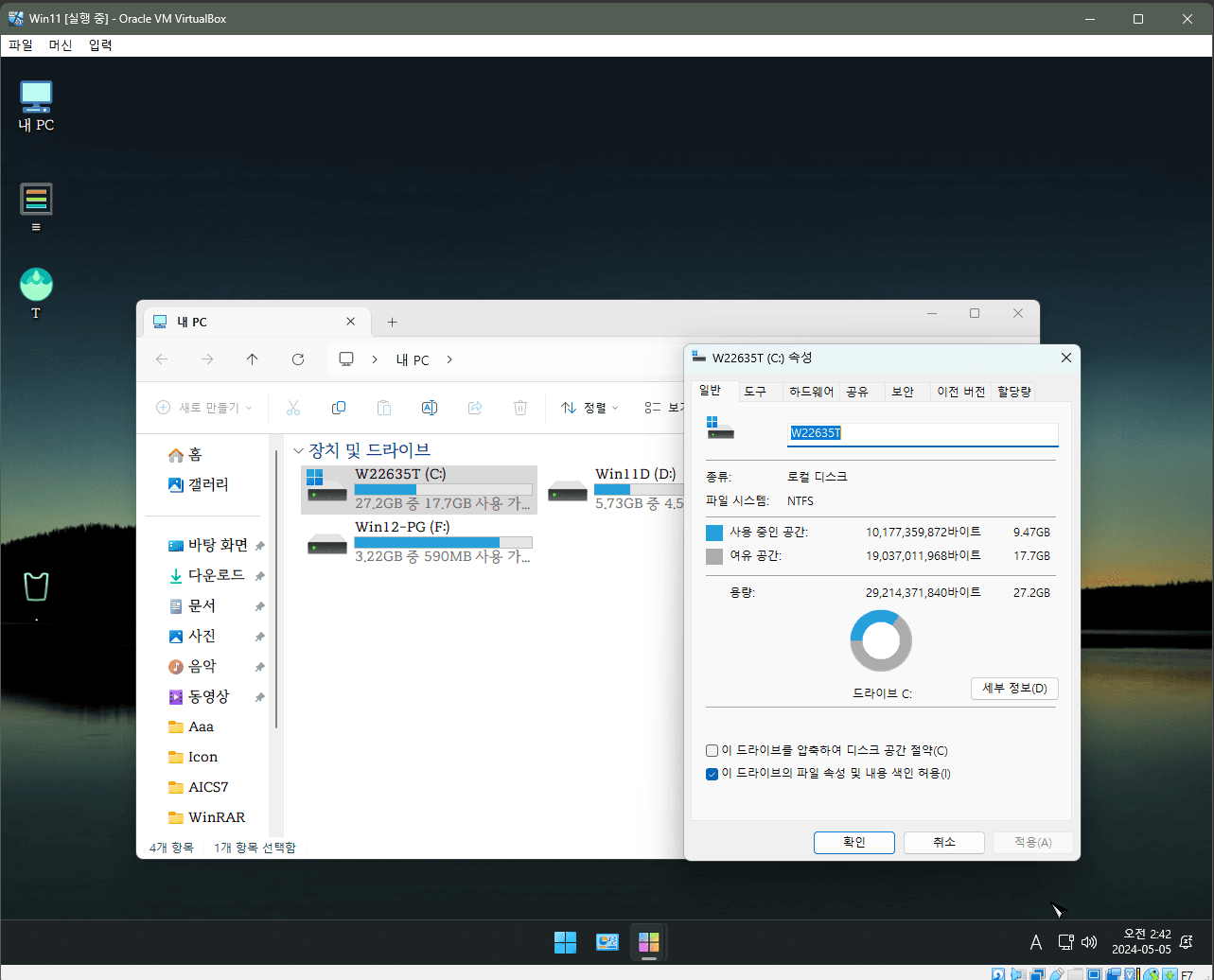Click the Delete trash icon
Viewport: 1214px width, 980px height.
[x=520, y=408]
